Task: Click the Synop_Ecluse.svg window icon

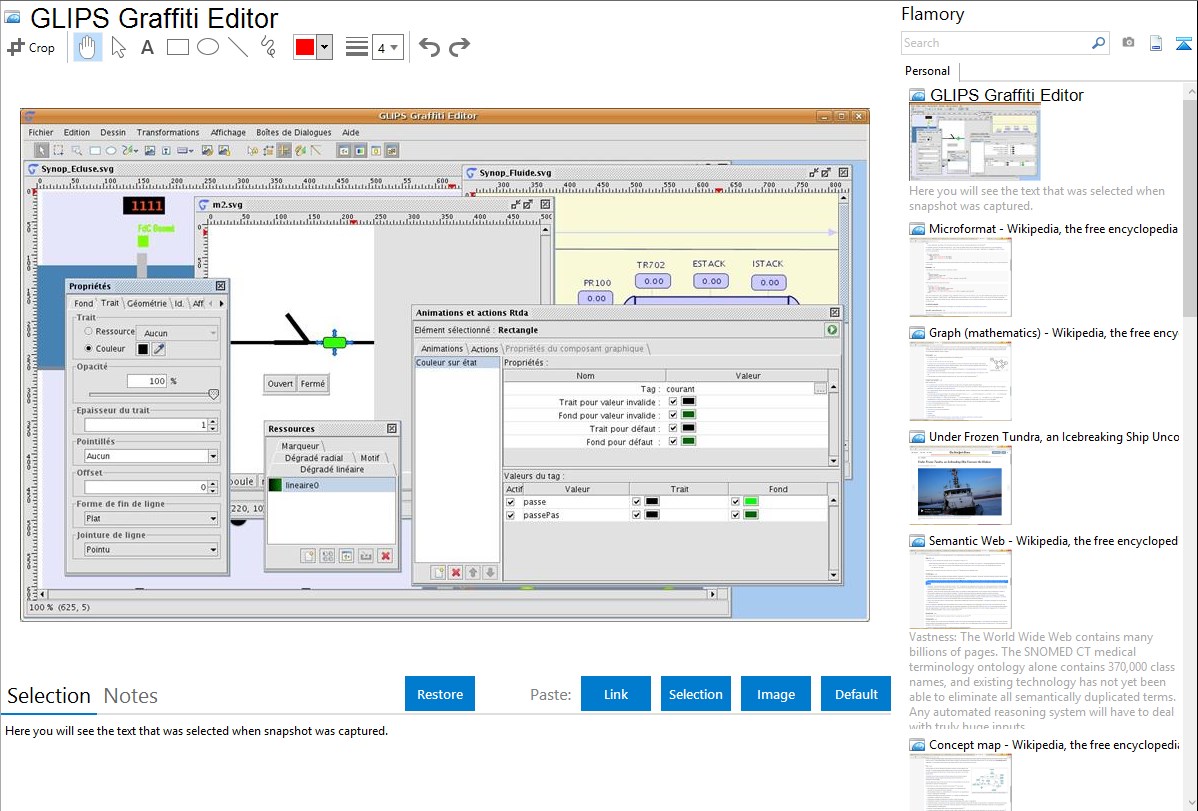Action: (x=33, y=169)
